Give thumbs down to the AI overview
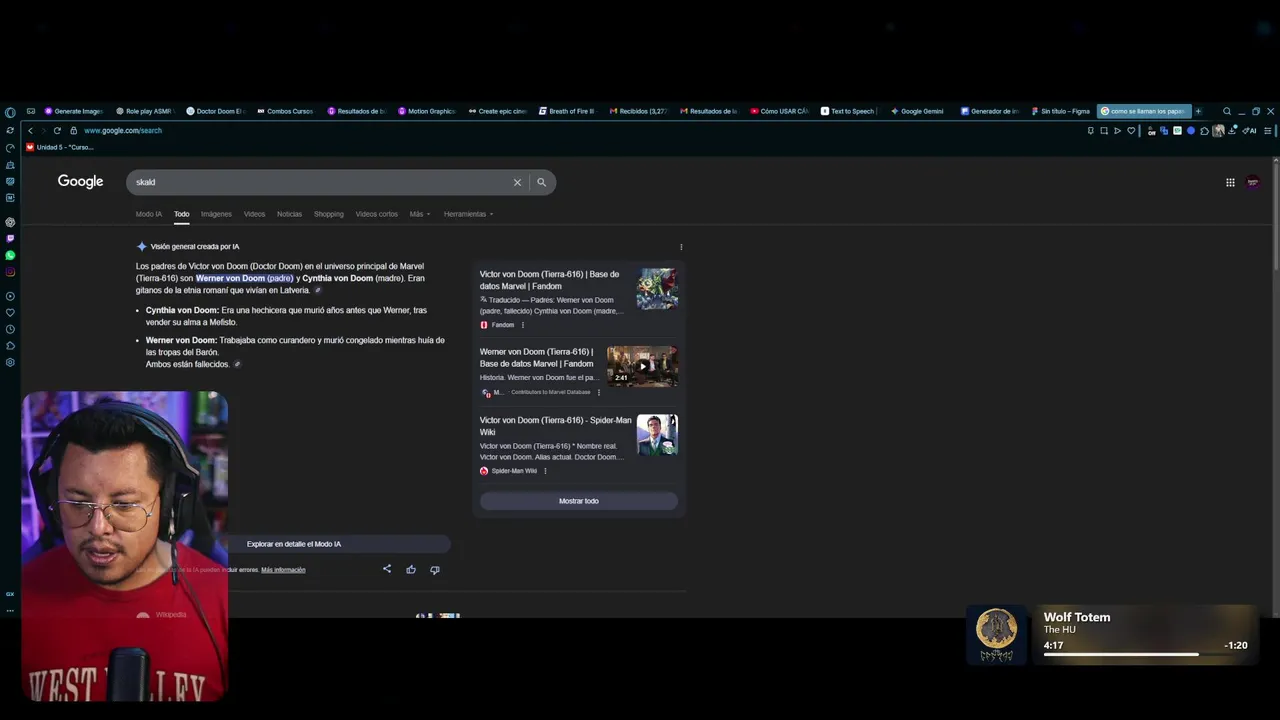1280x720 pixels. pyautogui.click(x=435, y=569)
